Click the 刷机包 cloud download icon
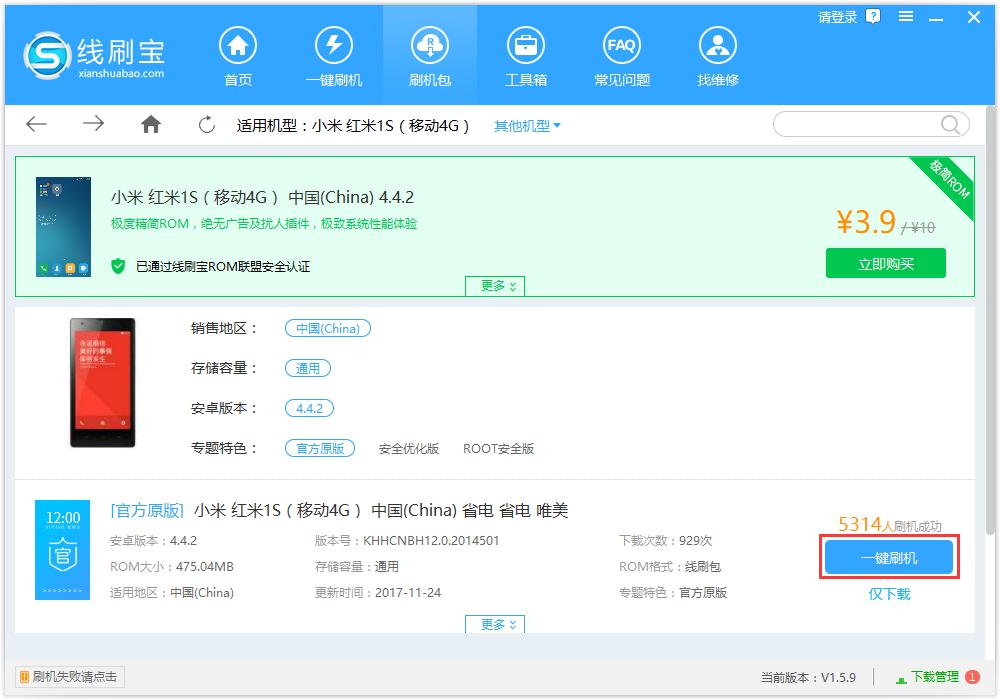The height and width of the screenshot is (700, 1000). tap(430, 46)
